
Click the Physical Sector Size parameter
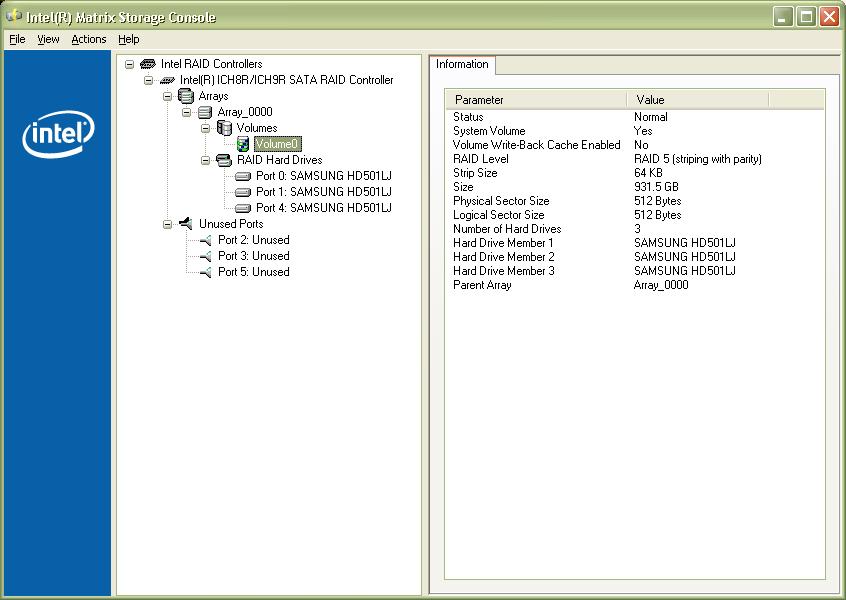point(501,201)
